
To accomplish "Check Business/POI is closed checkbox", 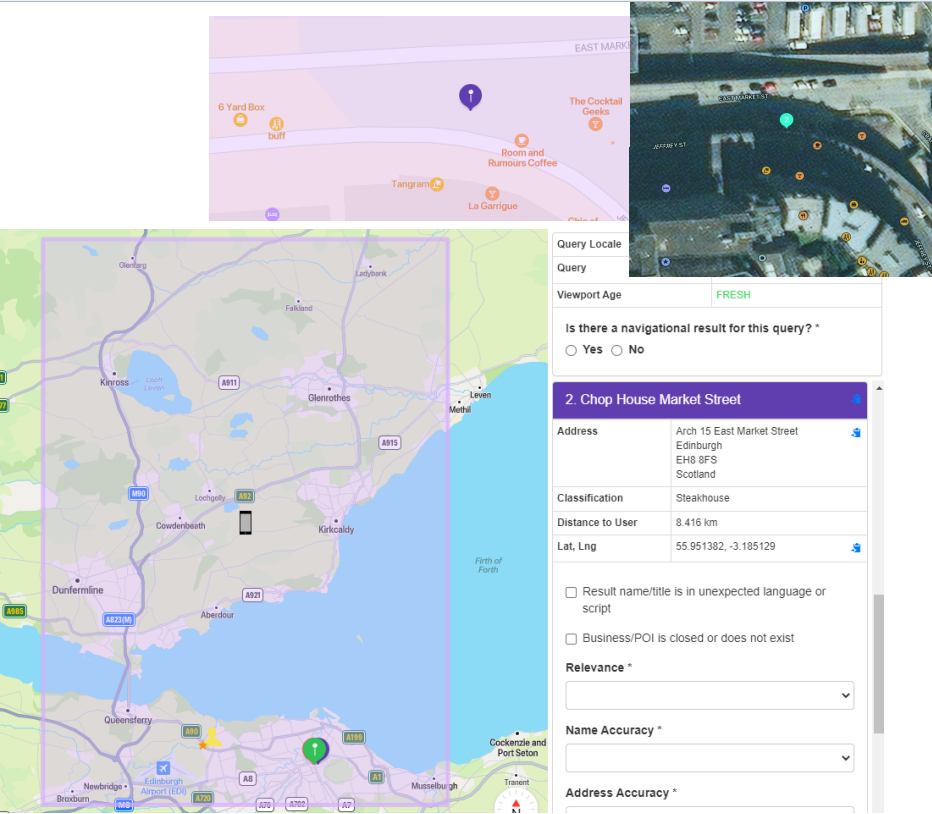I will click(x=571, y=639).
